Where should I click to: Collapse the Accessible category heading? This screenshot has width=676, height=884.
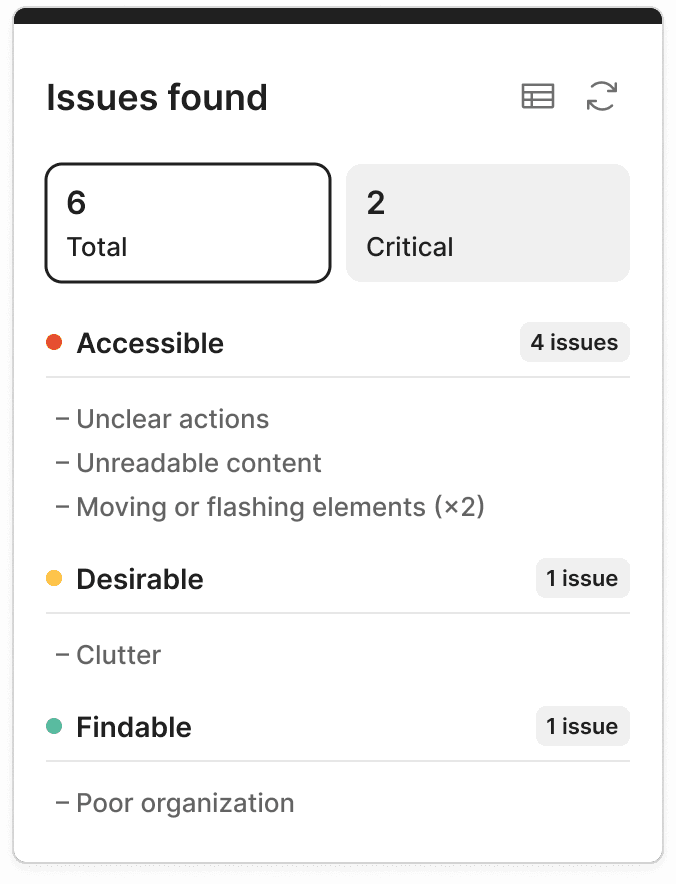coord(150,343)
